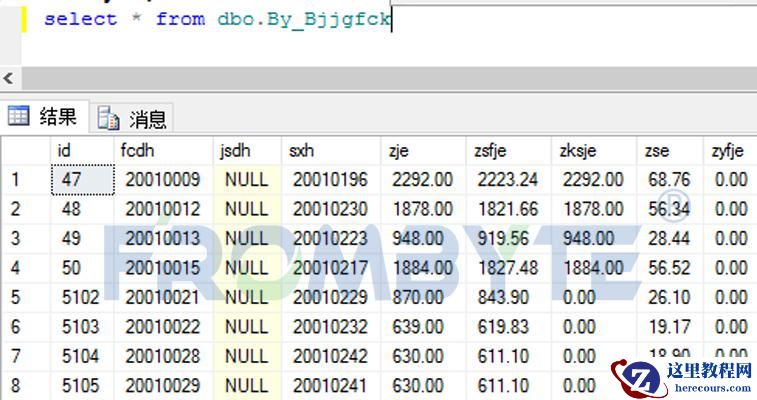Click fcdh cell 20010009
Viewport: 757px width, 400px height.
pyautogui.click(x=164, y=179)
